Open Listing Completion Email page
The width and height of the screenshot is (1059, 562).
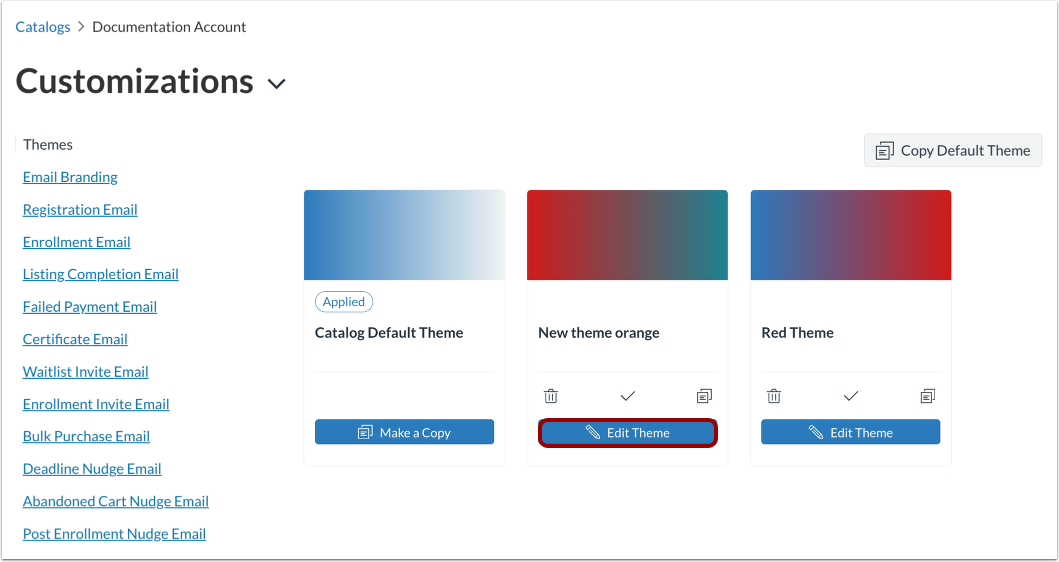coord(101,274)
